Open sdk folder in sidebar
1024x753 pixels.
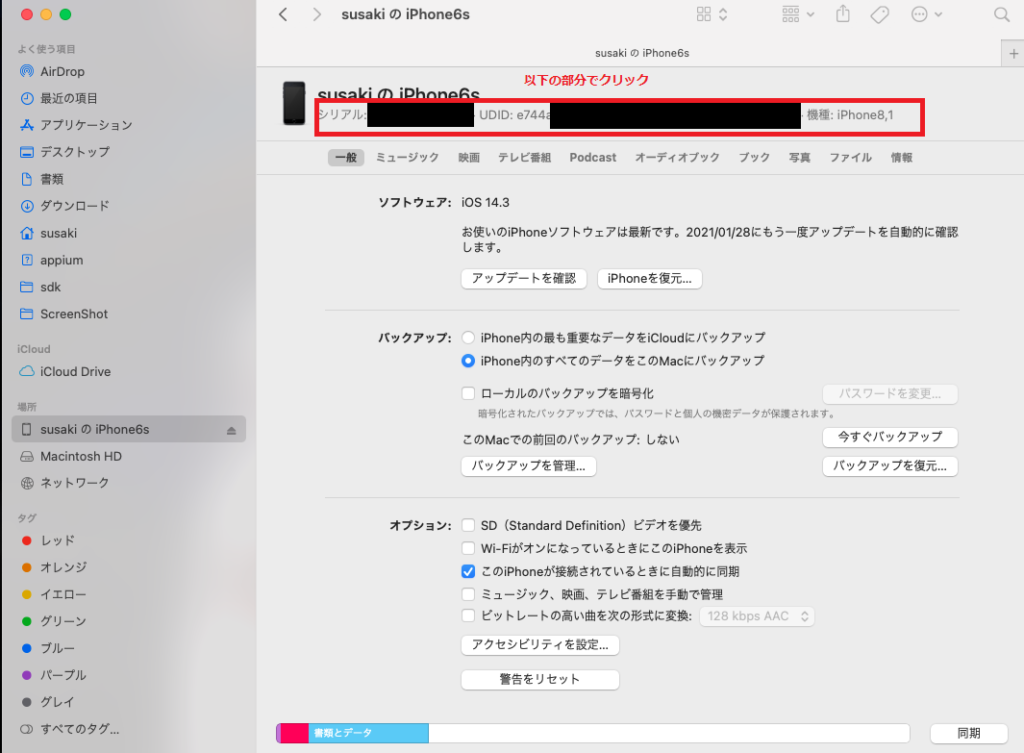[50, 287]
